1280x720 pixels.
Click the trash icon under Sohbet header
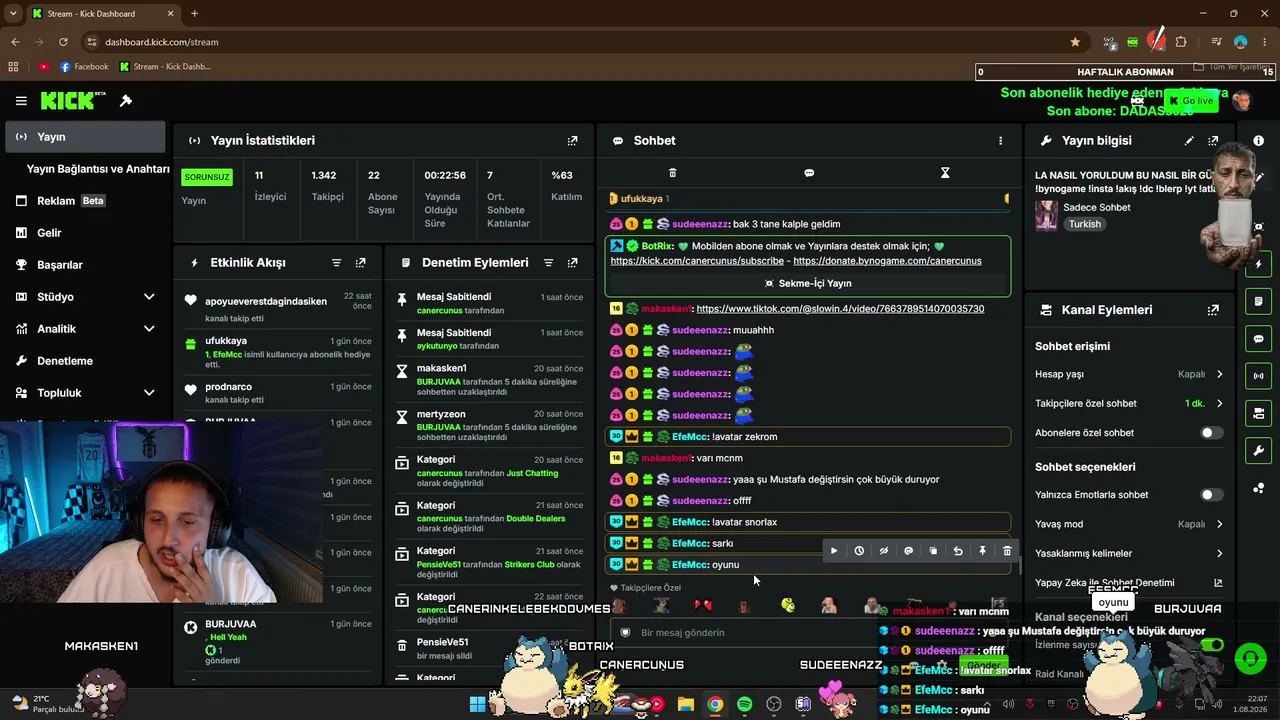coord(672,173)
